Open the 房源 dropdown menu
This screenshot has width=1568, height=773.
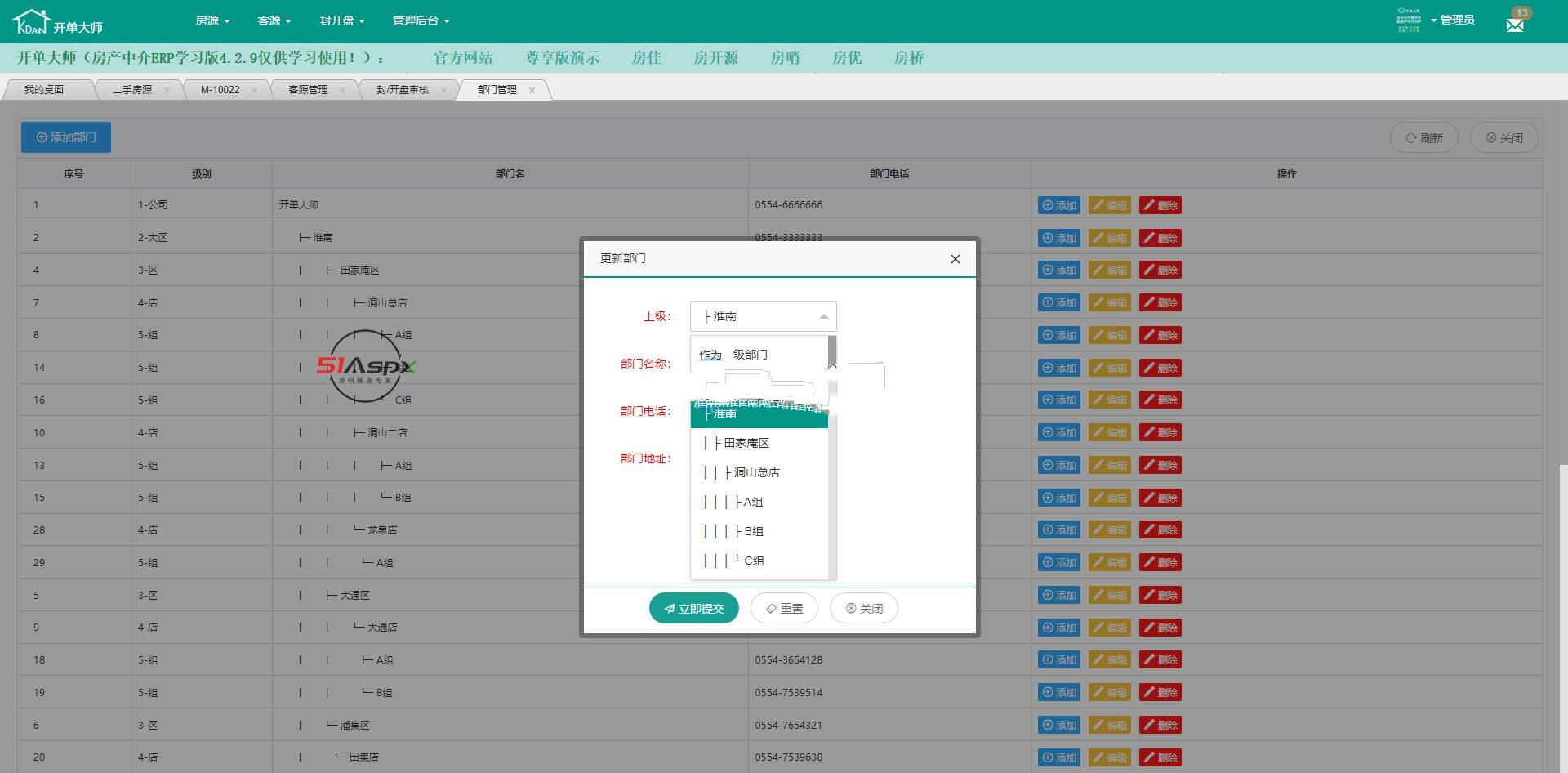tap(212, 20)
